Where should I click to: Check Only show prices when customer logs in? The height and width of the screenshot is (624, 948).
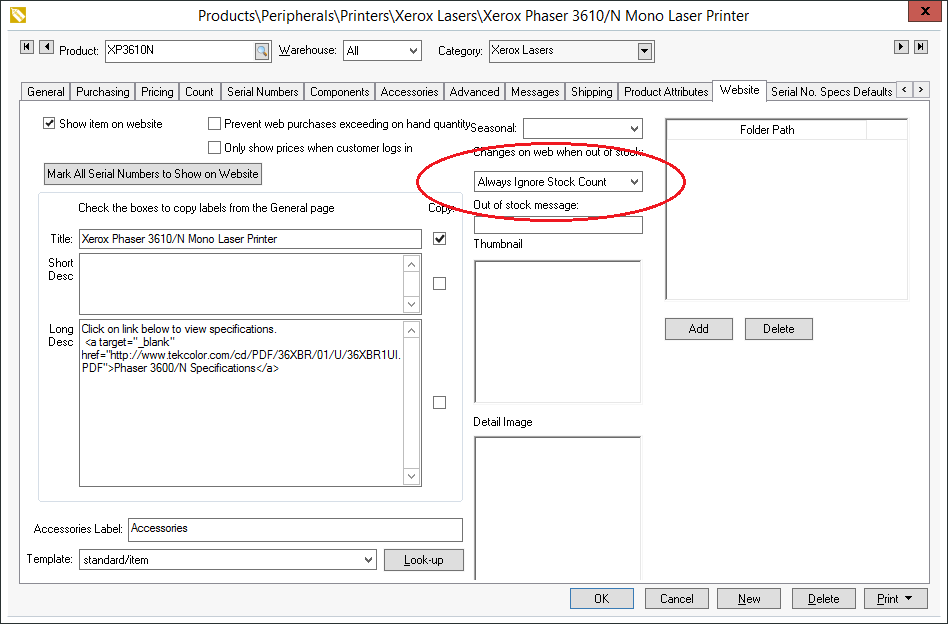pyautogui.click(x=215, y=148)
